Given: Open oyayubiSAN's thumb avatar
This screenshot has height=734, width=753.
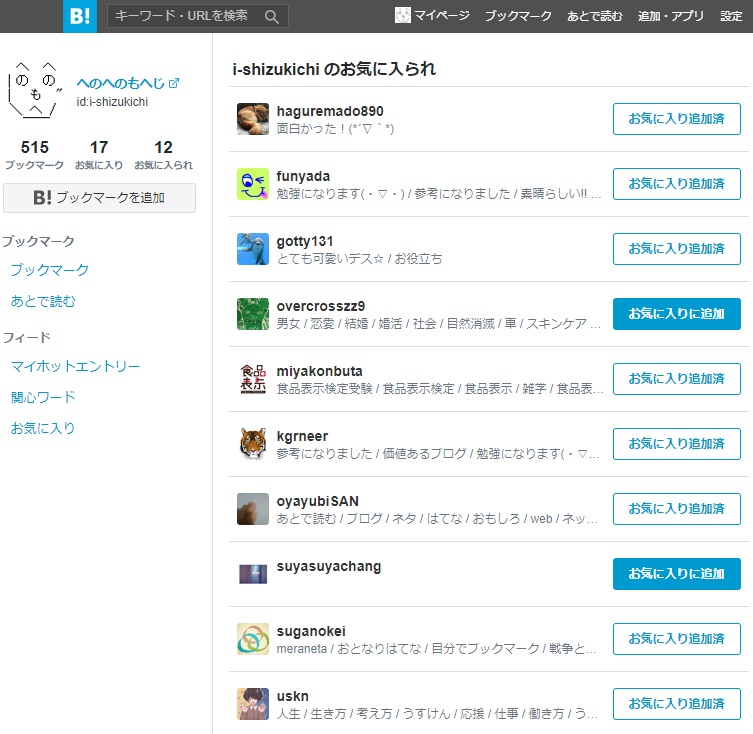Looking at the screenshot, I should tap(253, 509).
